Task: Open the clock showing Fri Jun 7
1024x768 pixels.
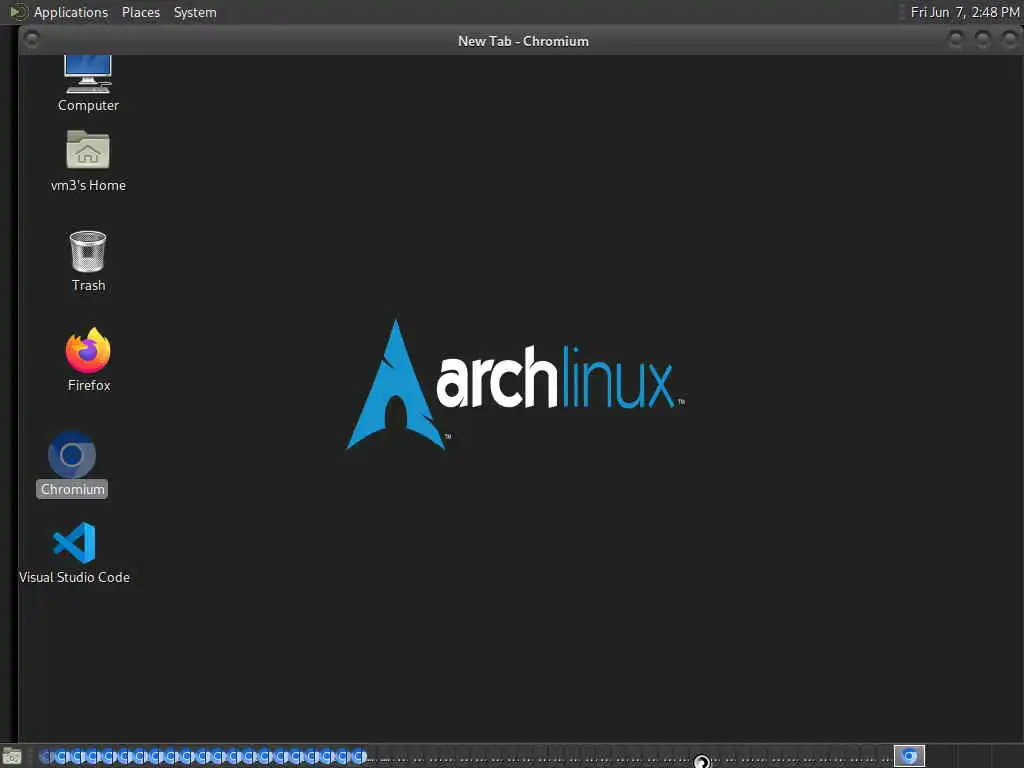Action: tap(965, 12)
